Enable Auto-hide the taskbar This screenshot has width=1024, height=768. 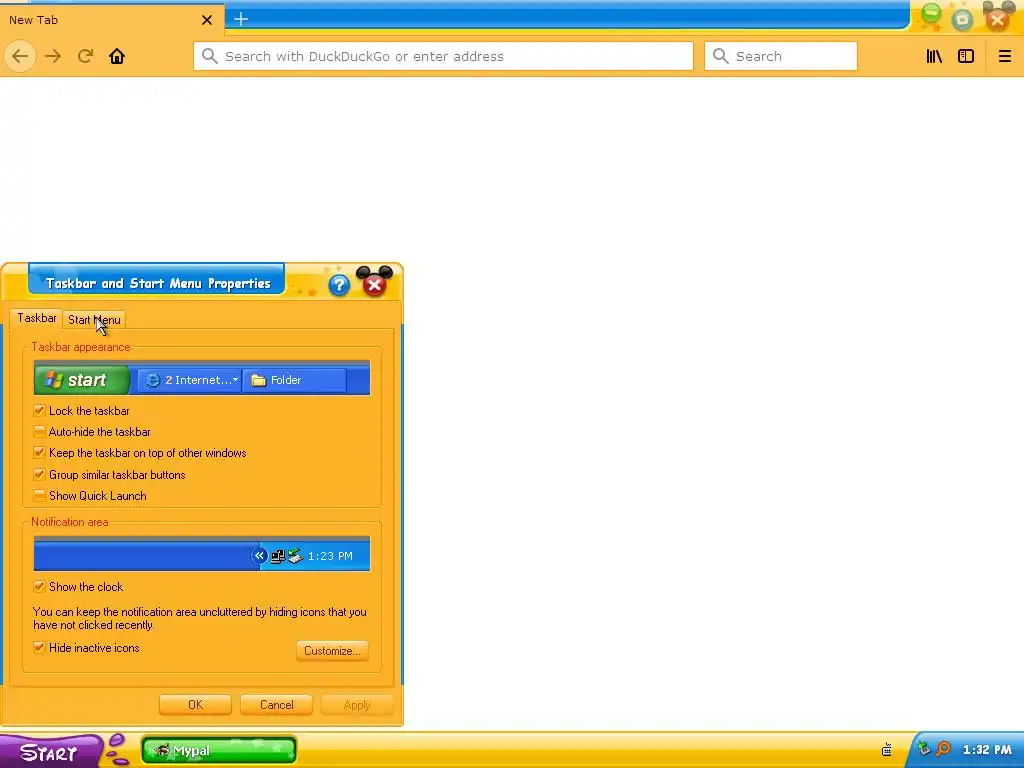click(39, 432)
